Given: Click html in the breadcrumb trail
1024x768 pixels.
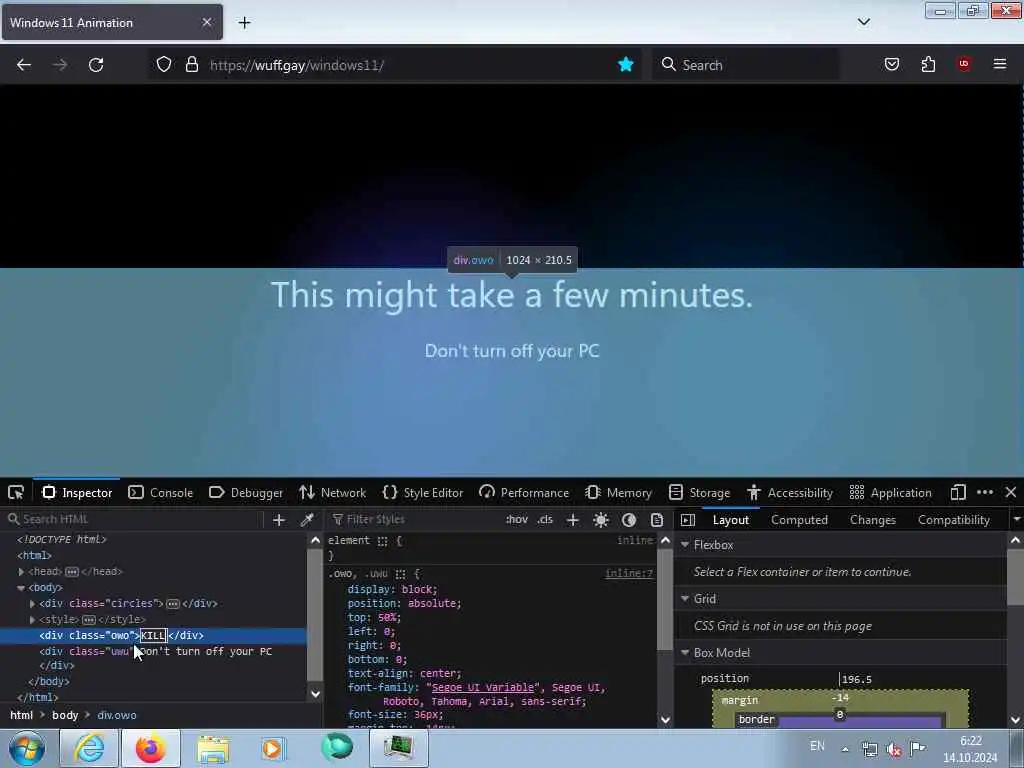Looking at the screenshot, I should point(22,715).
